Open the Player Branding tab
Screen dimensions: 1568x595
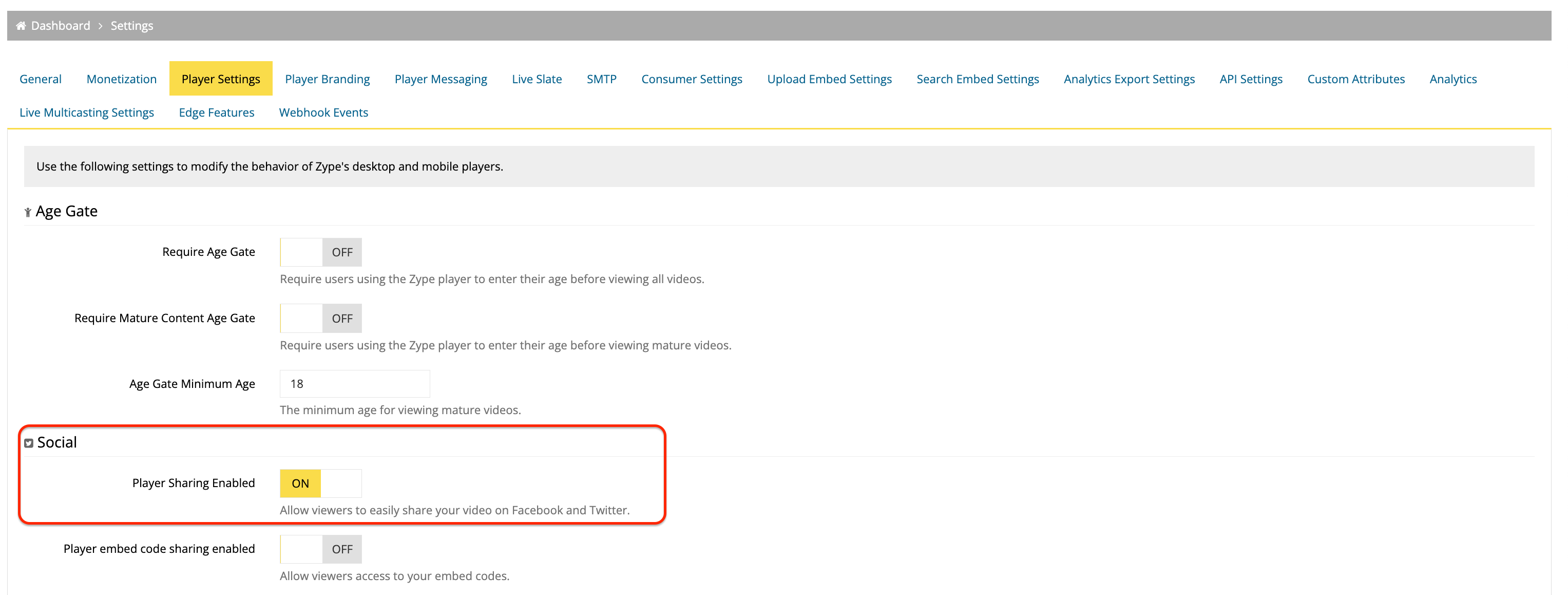click(327, 79)
